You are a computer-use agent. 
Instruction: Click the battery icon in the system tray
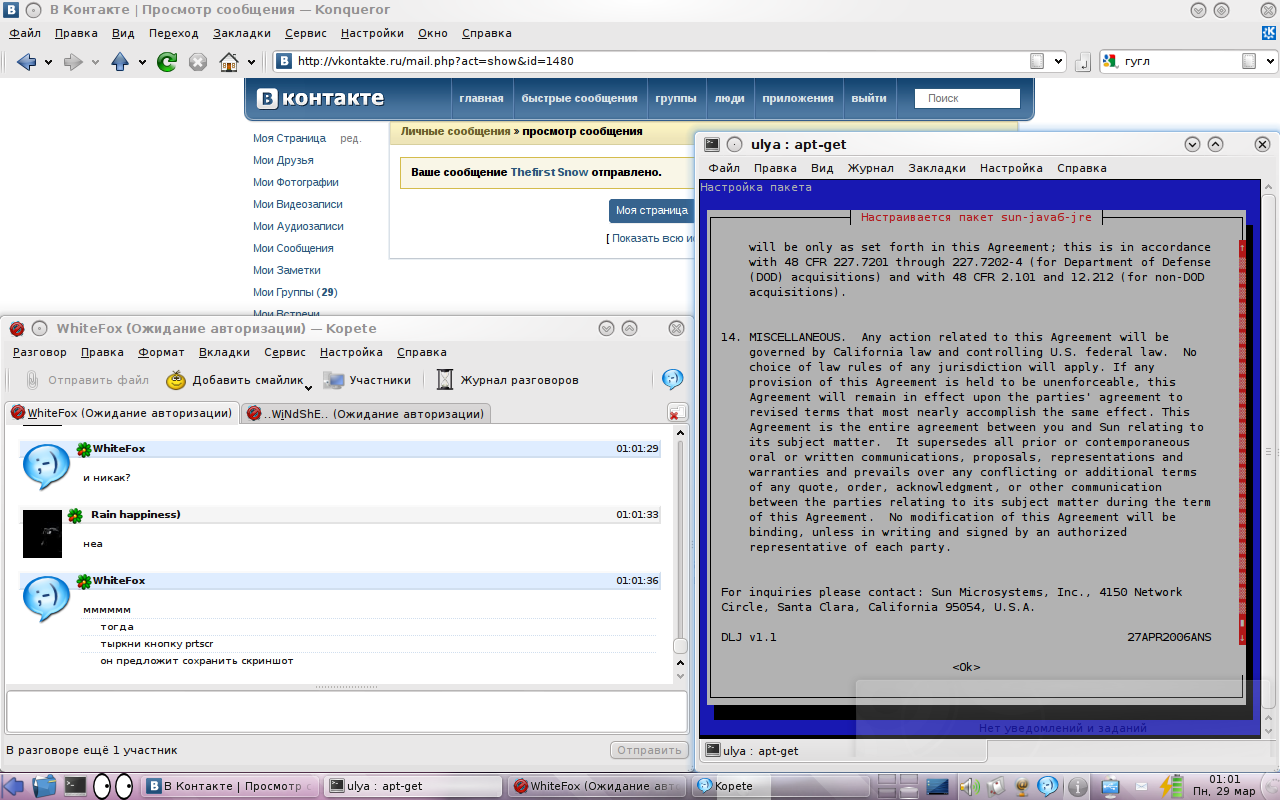(1170, 786)
